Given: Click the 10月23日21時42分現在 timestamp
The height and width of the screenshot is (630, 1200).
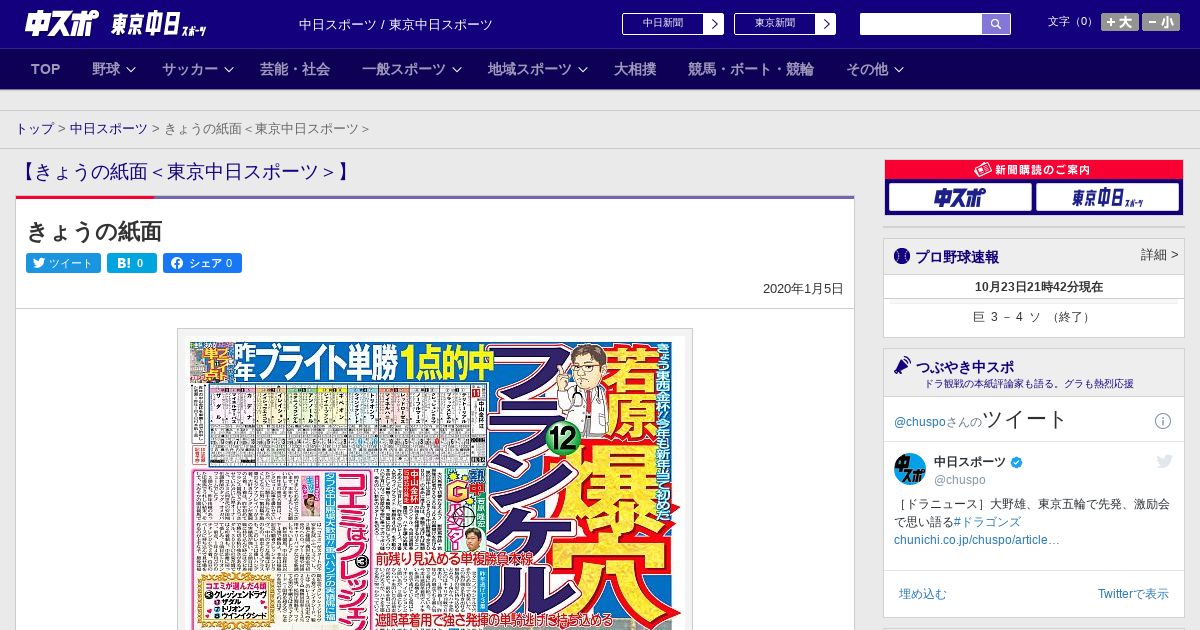Looking at the screenshot, I should [x=1039, y=287].
